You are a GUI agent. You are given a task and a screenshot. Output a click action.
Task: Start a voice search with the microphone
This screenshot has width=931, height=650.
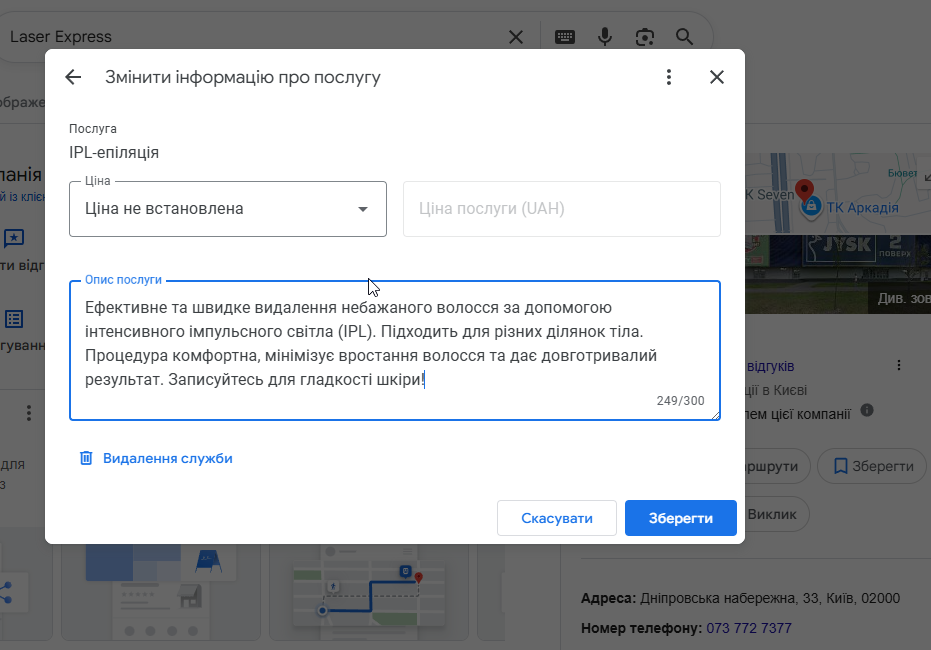point(604,37)
